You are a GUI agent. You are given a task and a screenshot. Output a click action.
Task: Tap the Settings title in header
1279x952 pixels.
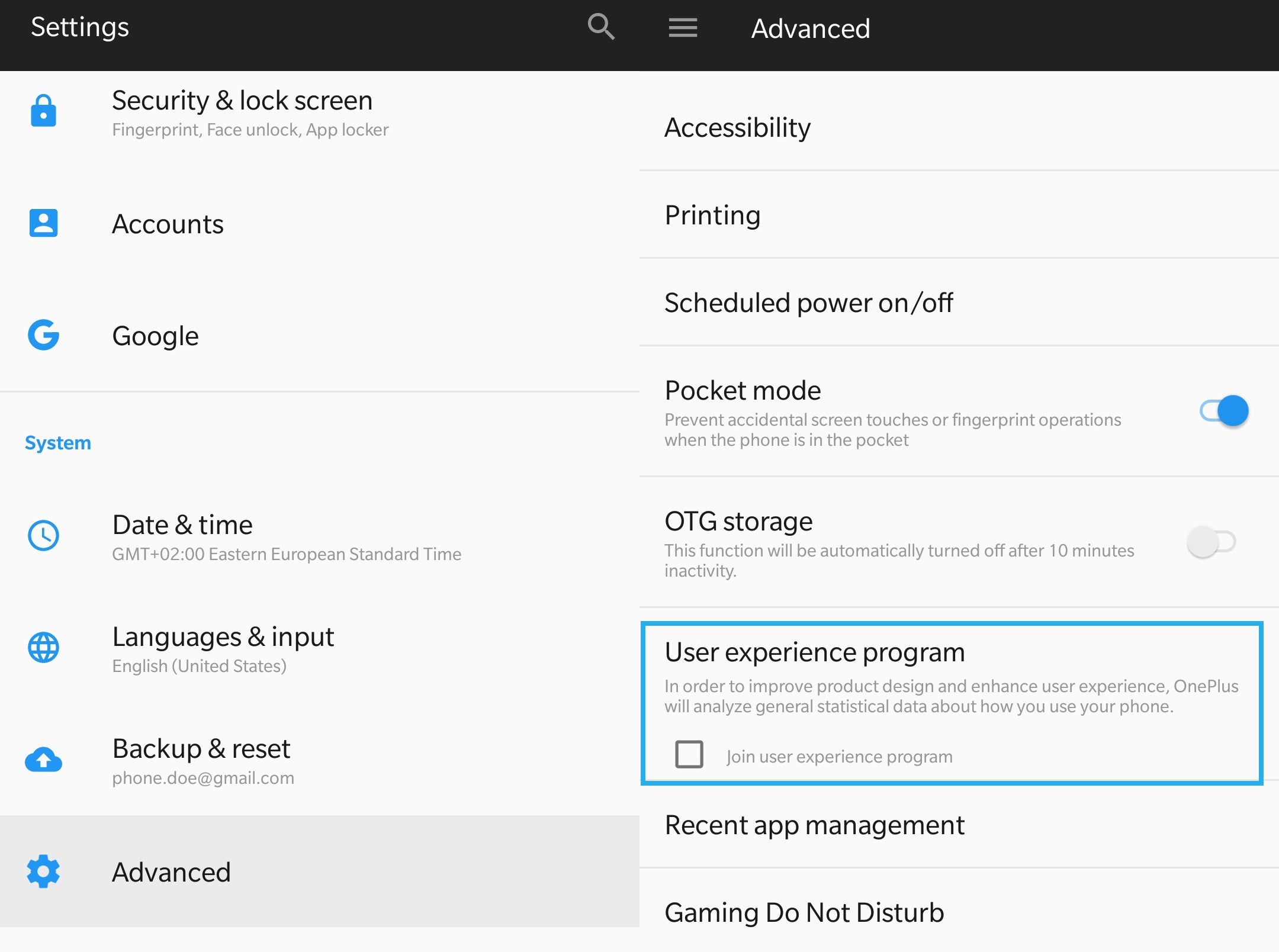[x=80, y=27]
